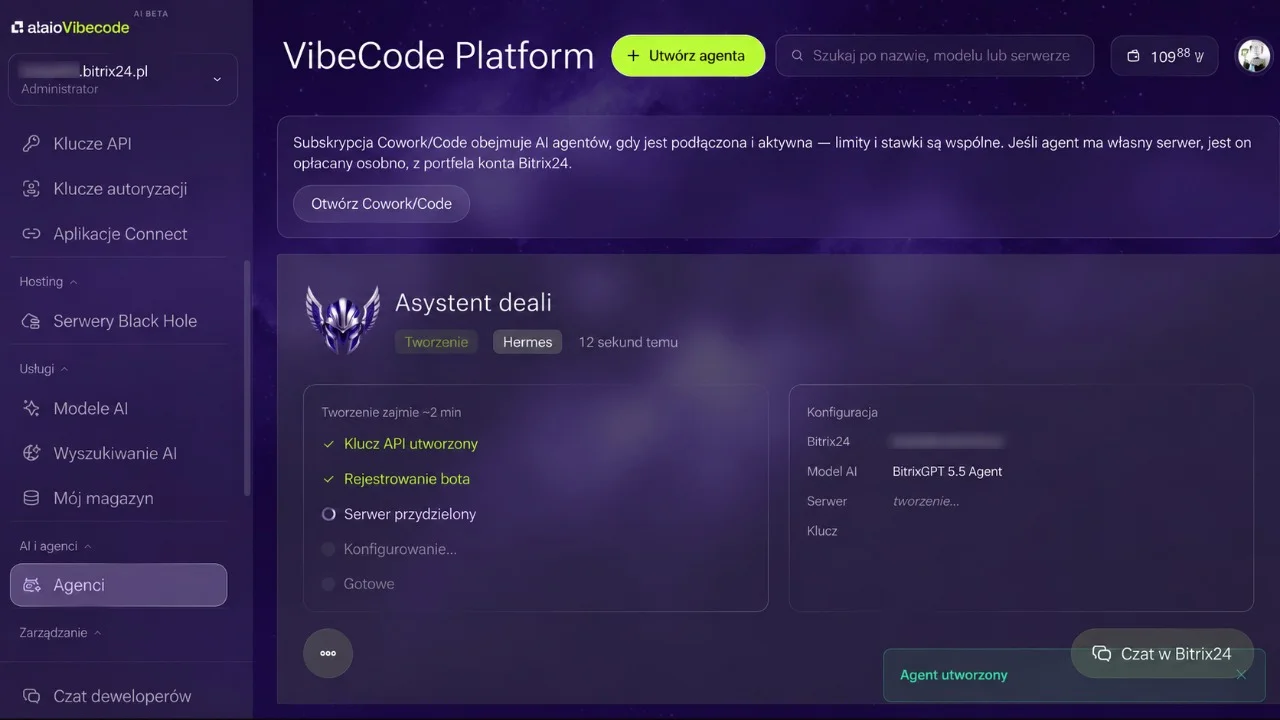Focus the agent search field

point(937,56)
